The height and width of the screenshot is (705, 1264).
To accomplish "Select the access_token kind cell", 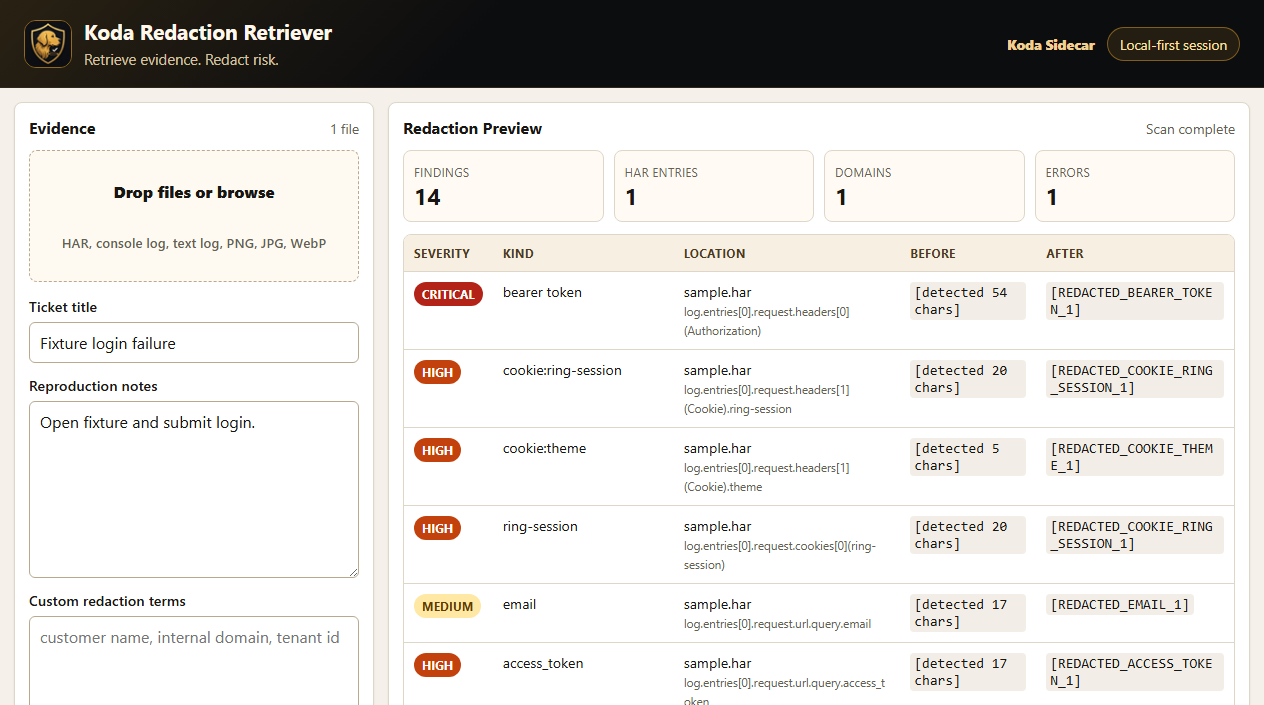I will pos(543,664).
